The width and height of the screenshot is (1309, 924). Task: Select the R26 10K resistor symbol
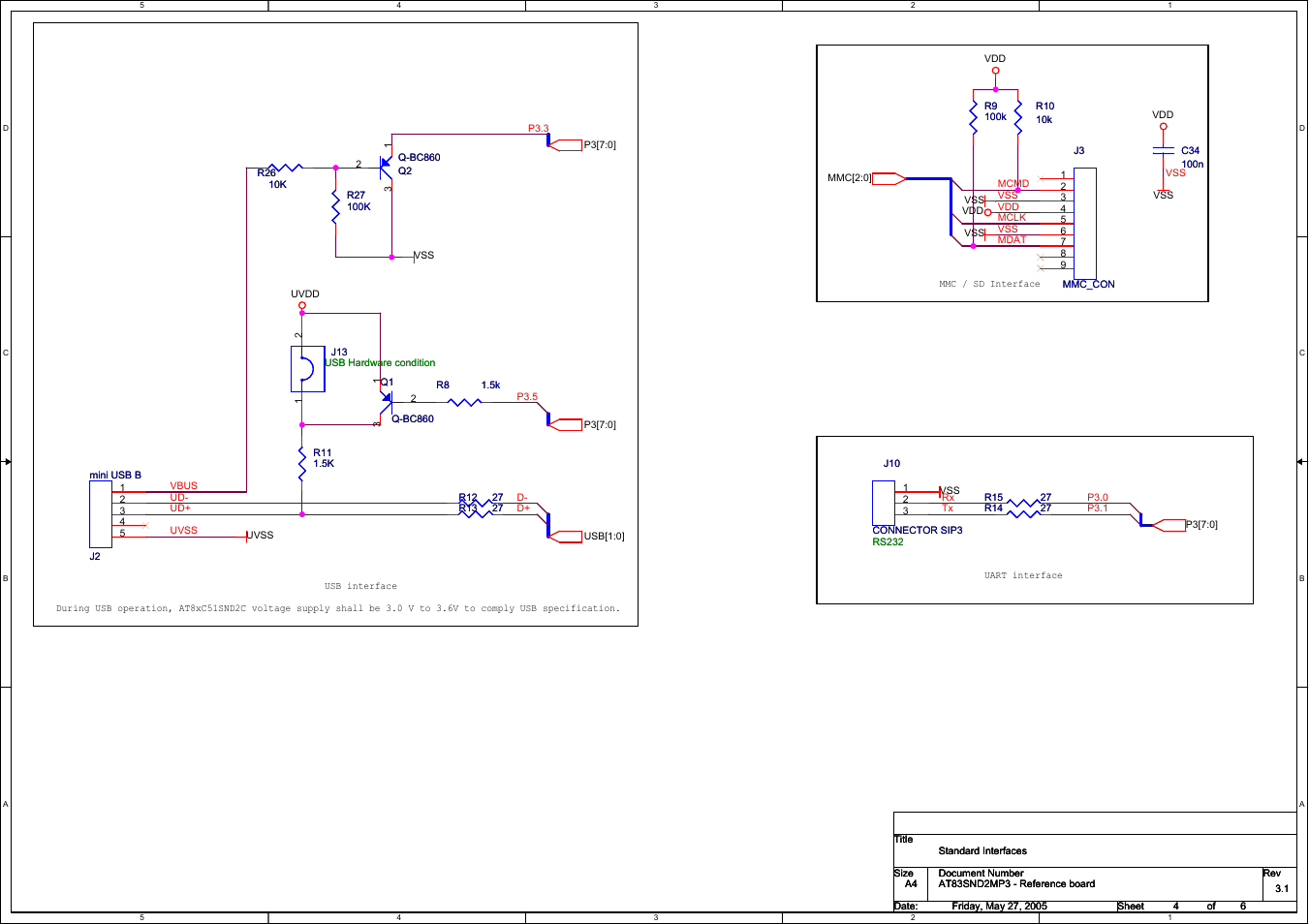coord(285,168)
